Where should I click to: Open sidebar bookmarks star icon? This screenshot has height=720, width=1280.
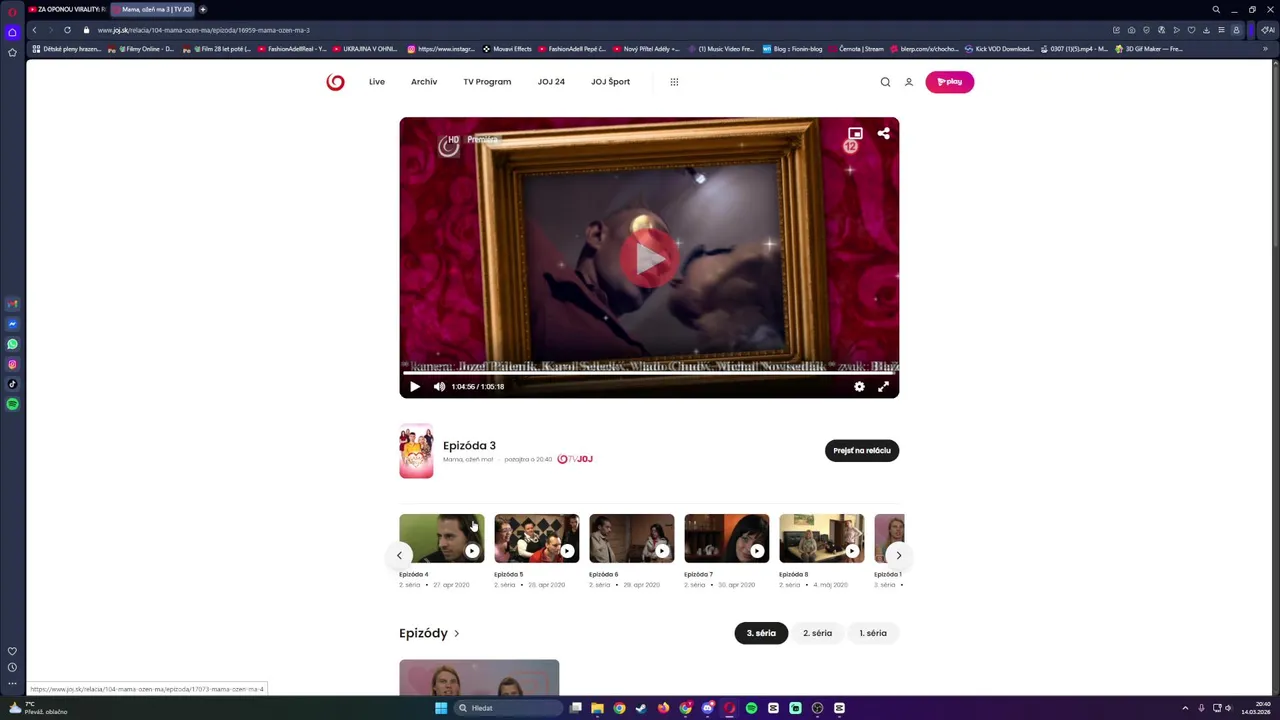(12, 52)
